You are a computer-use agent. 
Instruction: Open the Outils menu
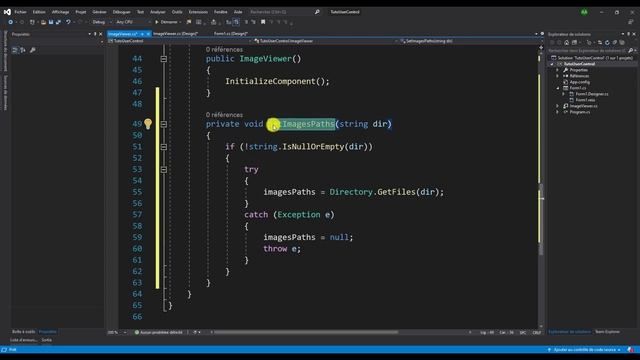coord(177,12)
